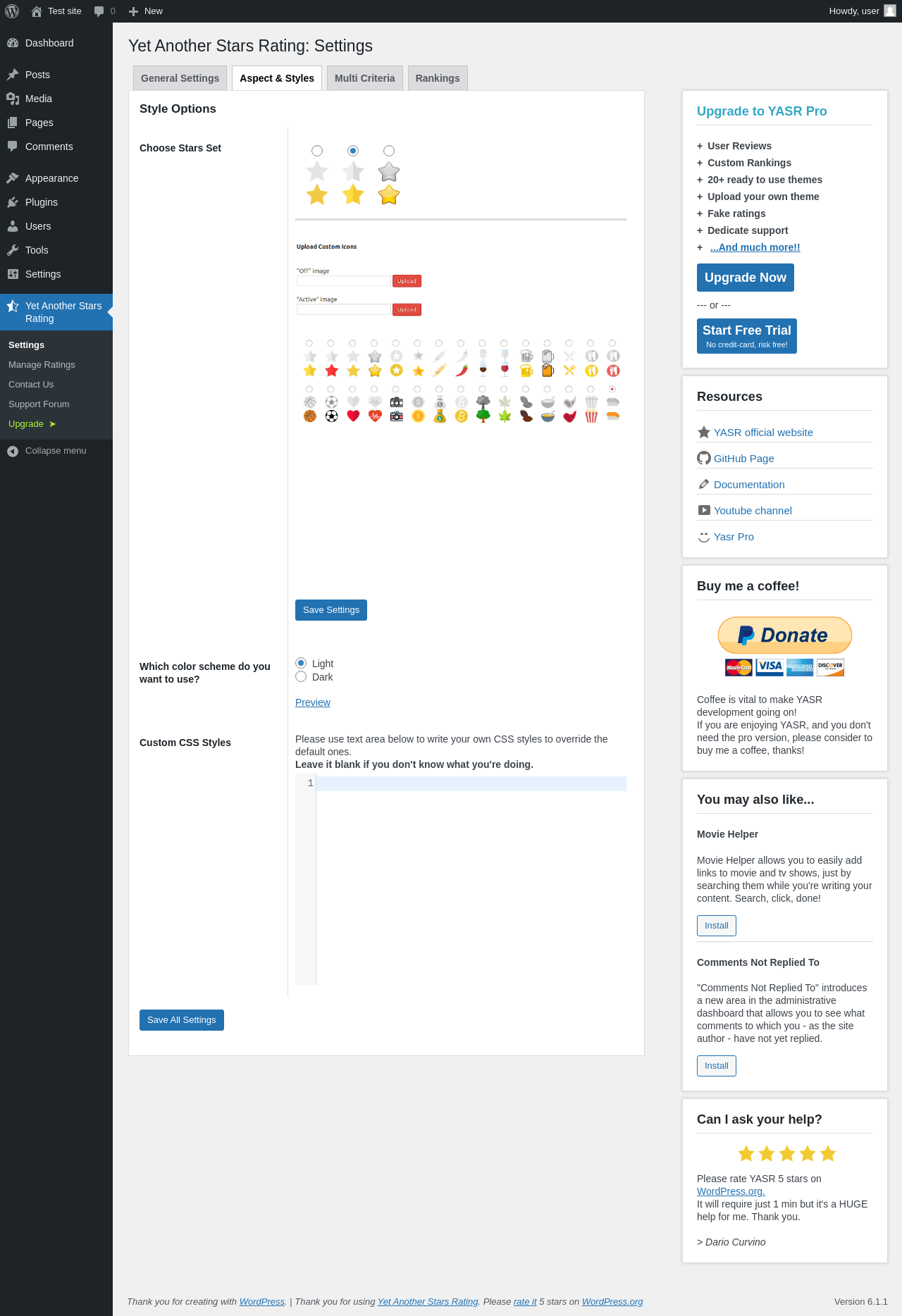Select the Aspect & Styles tab

click(x=277, y=78)
